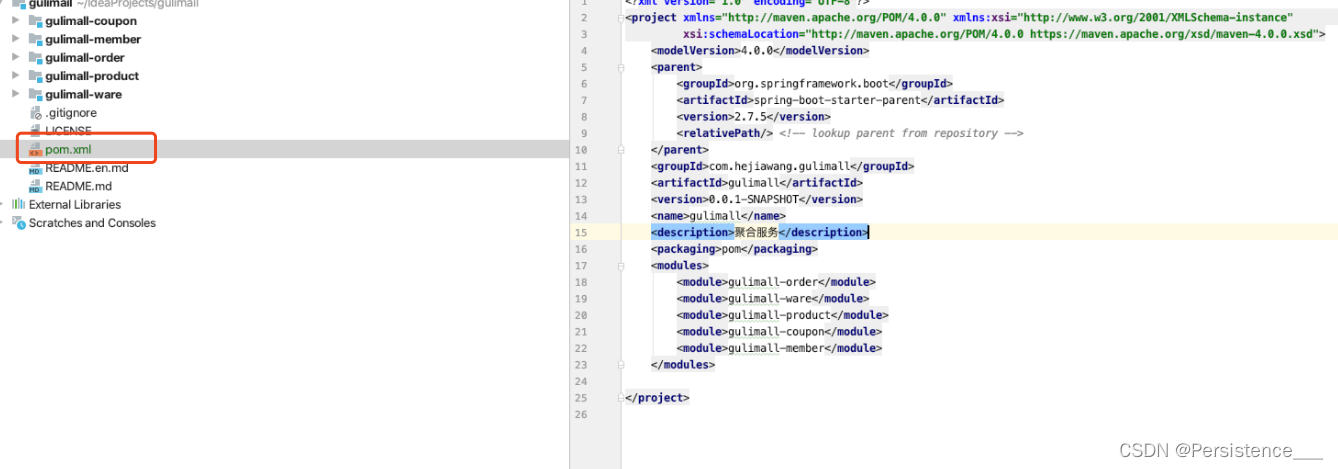This screenshot has width=1338, height=469.
Task: Click the gulimall-member module folder icon
Action: tap(36, 39)
